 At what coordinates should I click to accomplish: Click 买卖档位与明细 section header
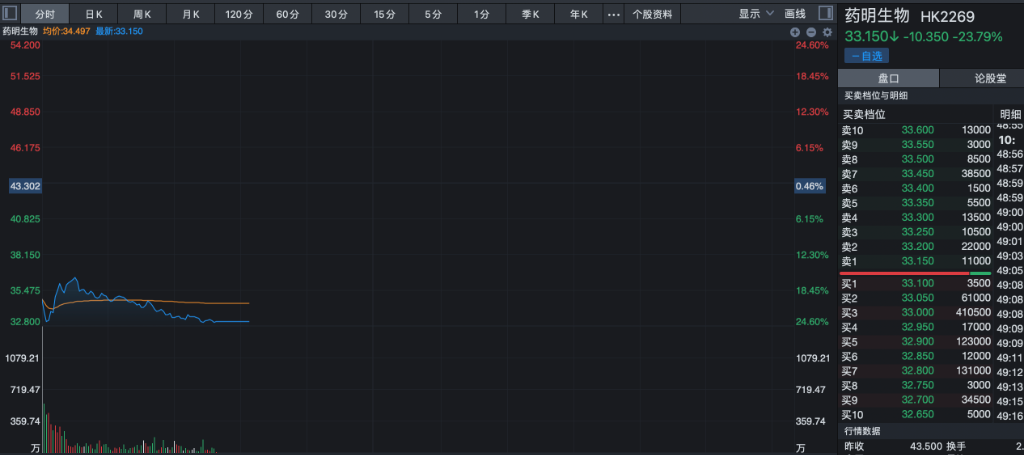tap(876, 95)
